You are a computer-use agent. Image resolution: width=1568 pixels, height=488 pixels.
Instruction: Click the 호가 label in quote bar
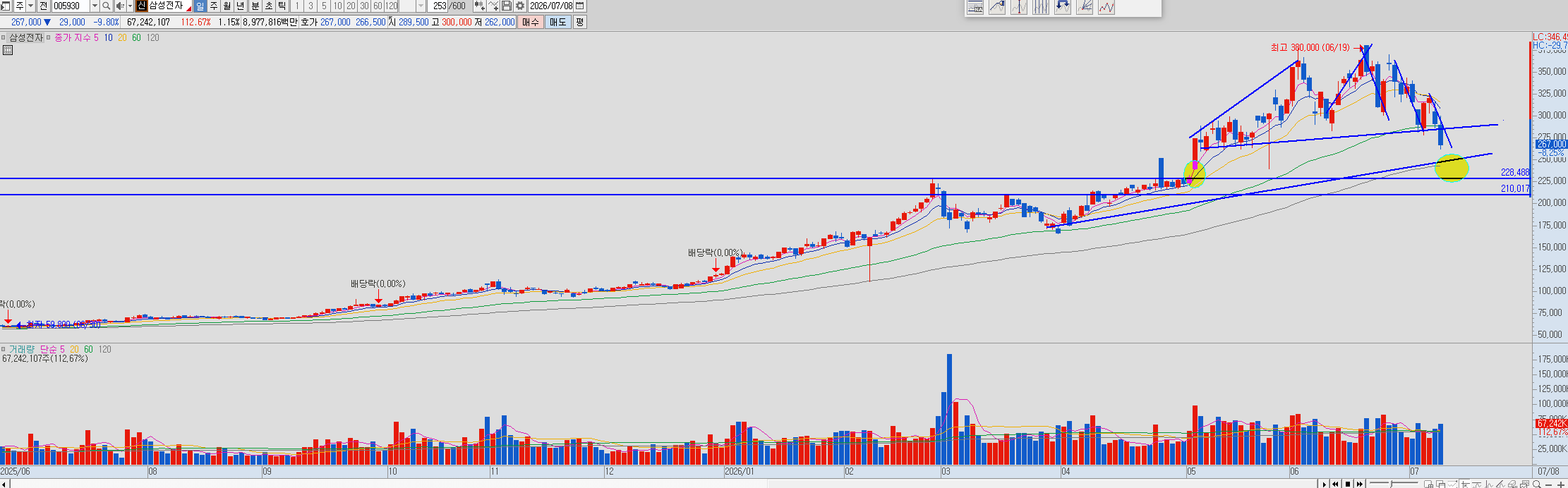[309, 22]
